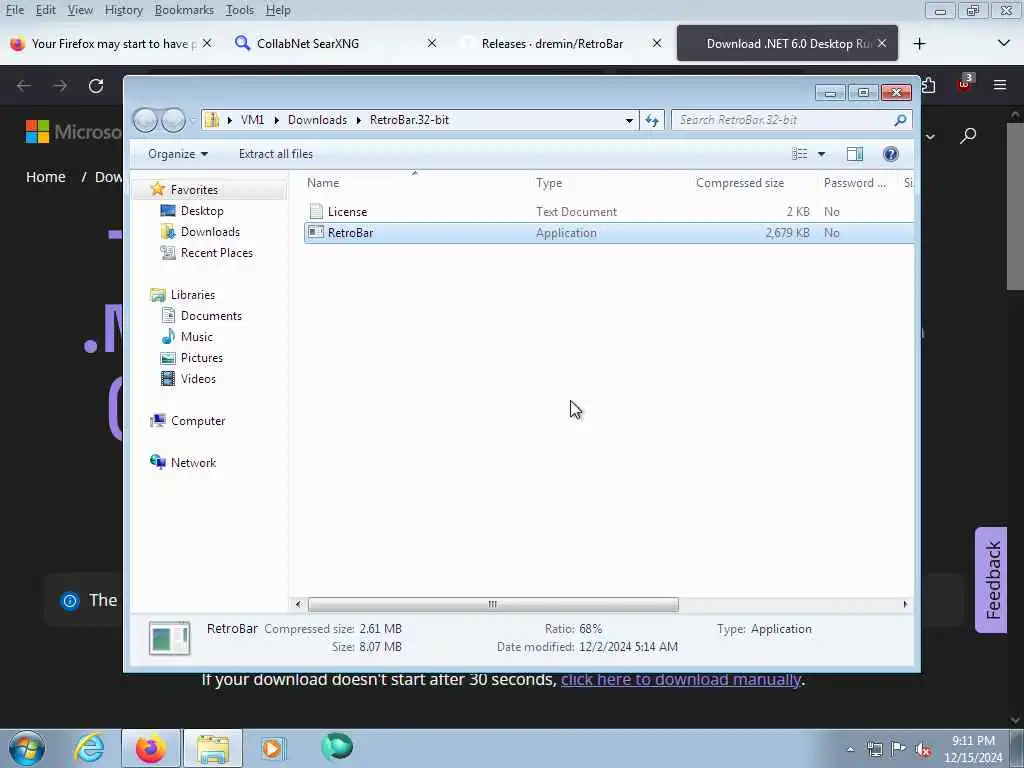Toggle the preview pane button
Screen dimensions: 1024x768
click(x=855, y=154)
